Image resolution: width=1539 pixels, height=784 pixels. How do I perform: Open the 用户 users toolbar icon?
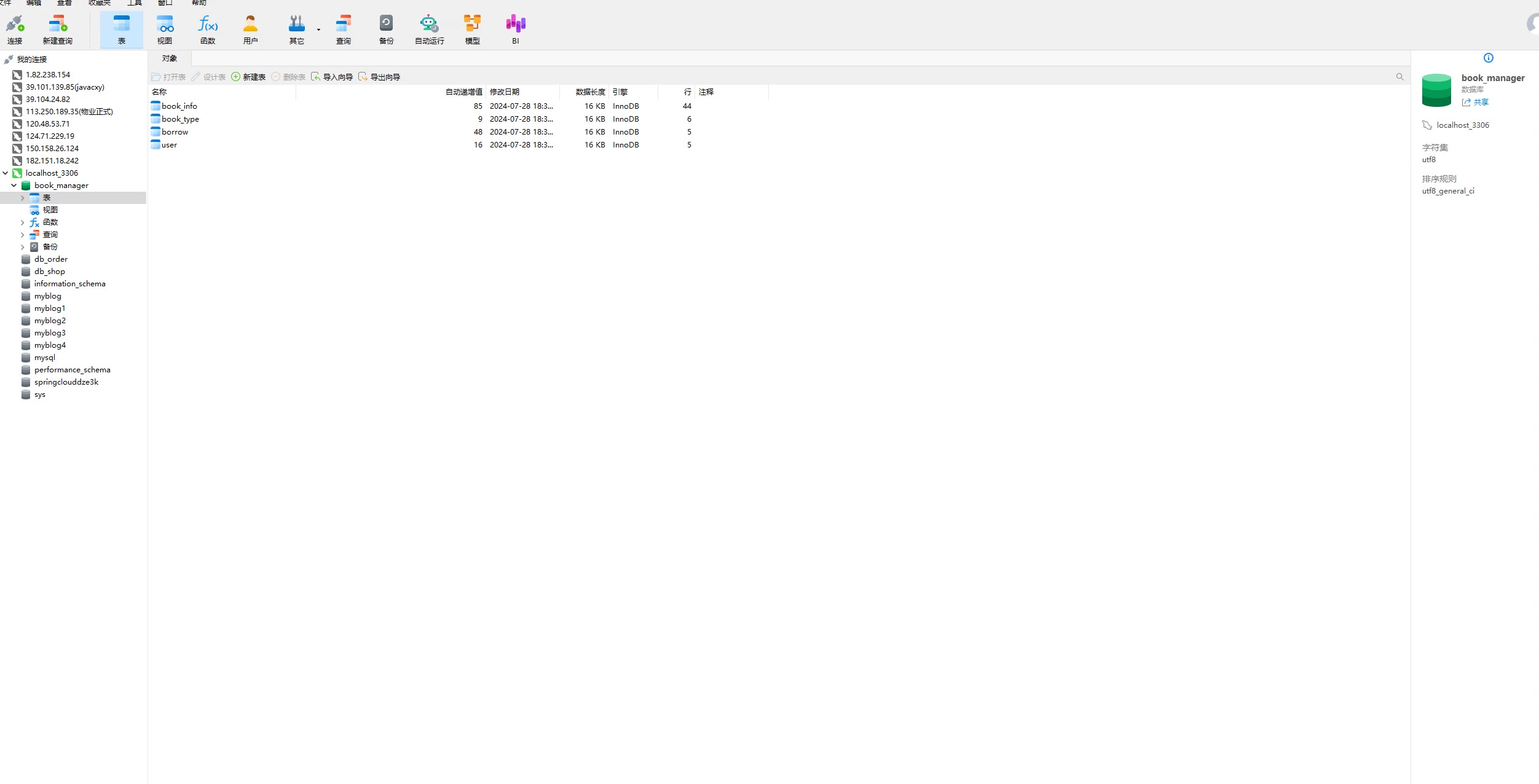tap(251, 29)
